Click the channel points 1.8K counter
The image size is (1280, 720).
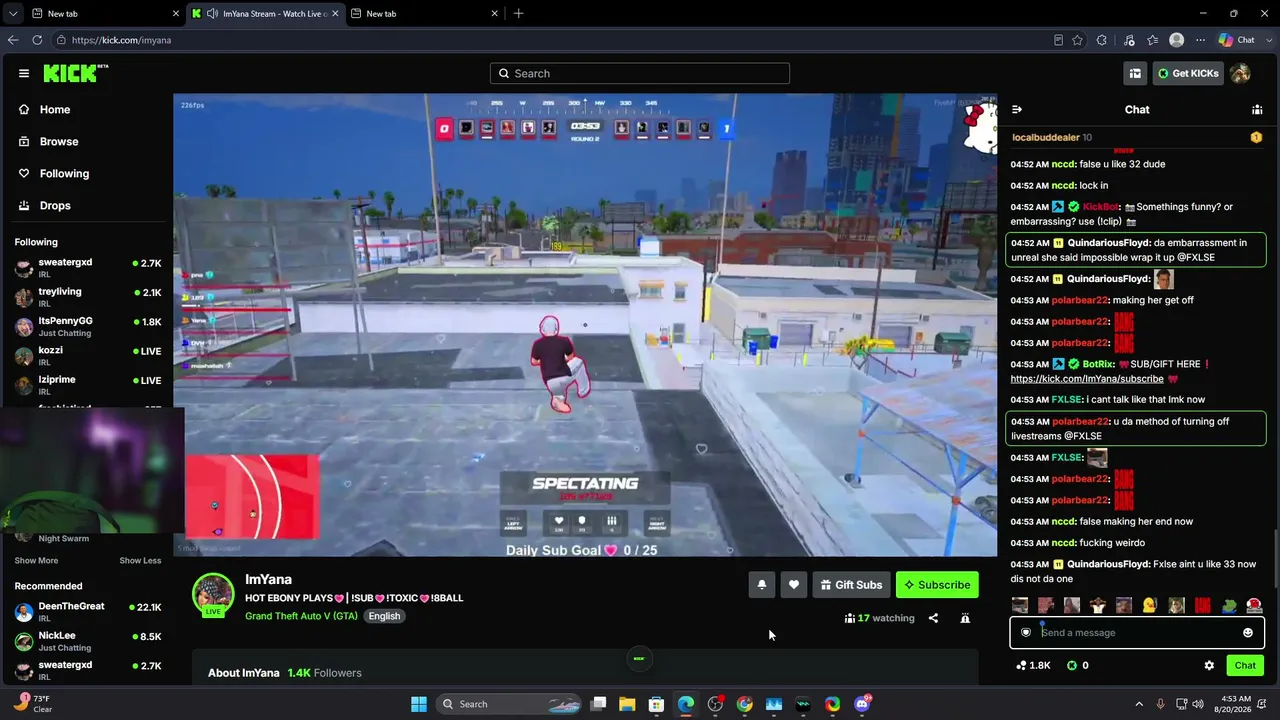tap(1033, 665)
